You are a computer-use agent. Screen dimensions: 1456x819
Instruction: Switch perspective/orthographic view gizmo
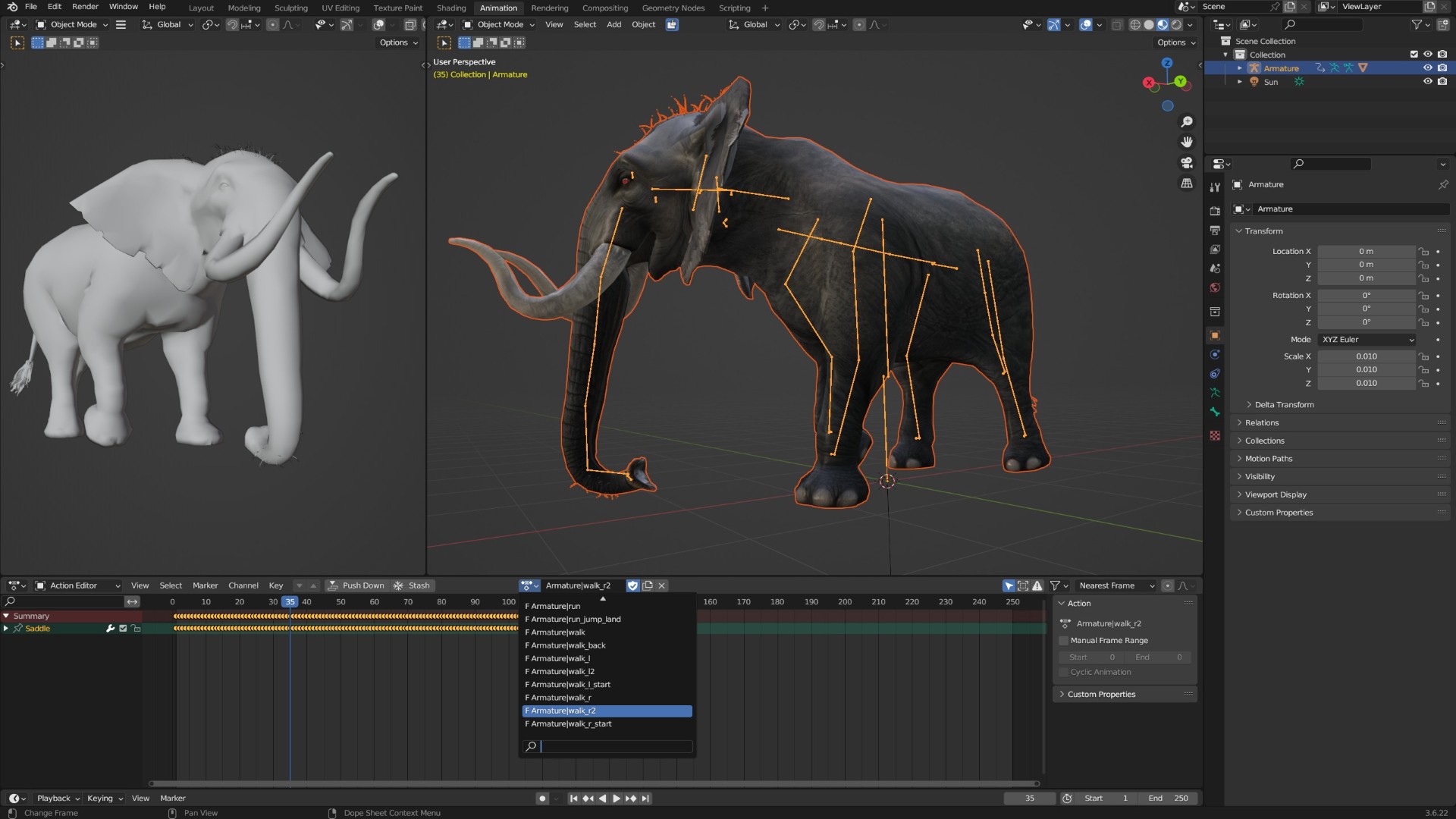point(1187,184)
